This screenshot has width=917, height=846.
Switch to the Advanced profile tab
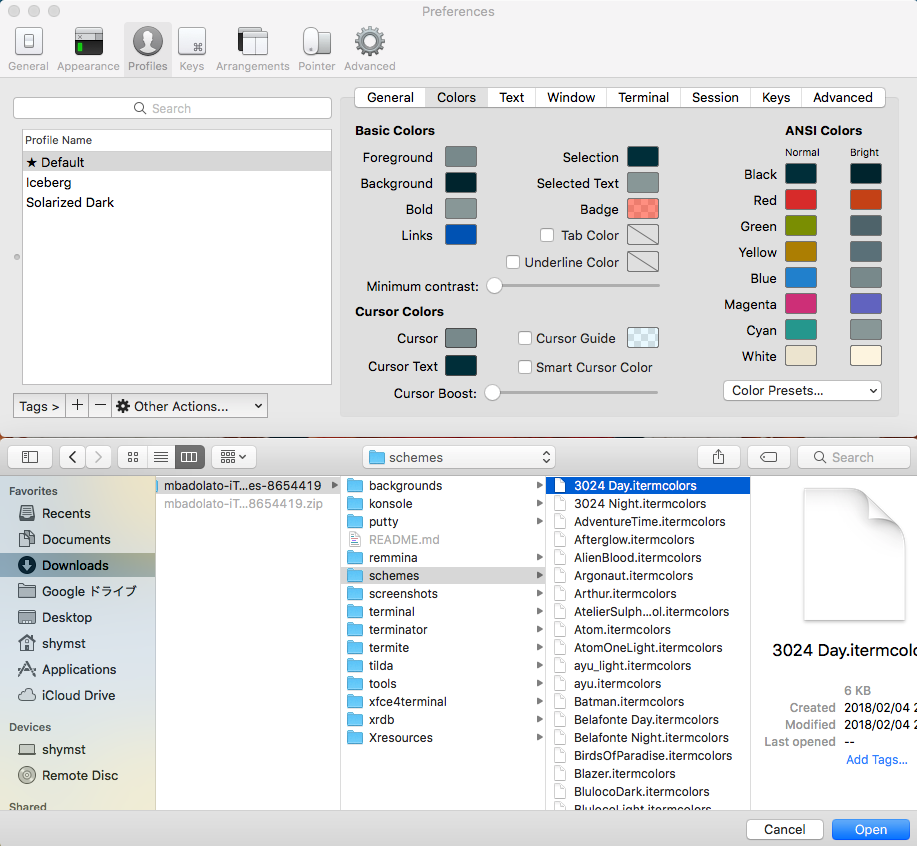coord(842,98)
